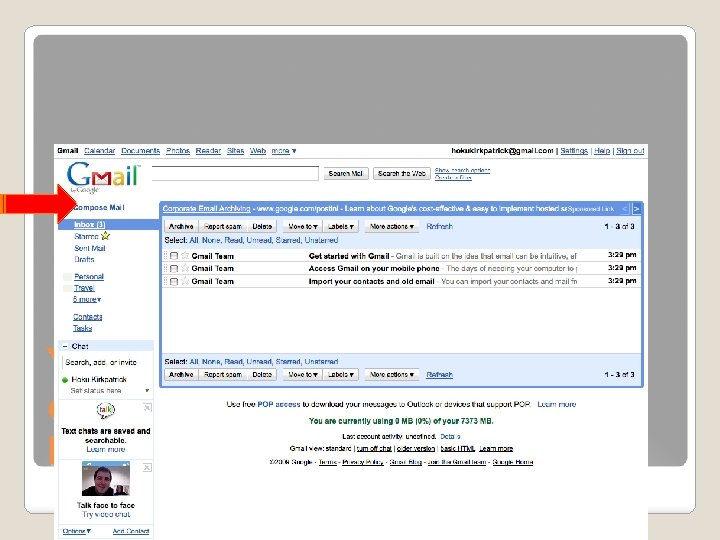Click Show search options link

click(x=462, y=170)
